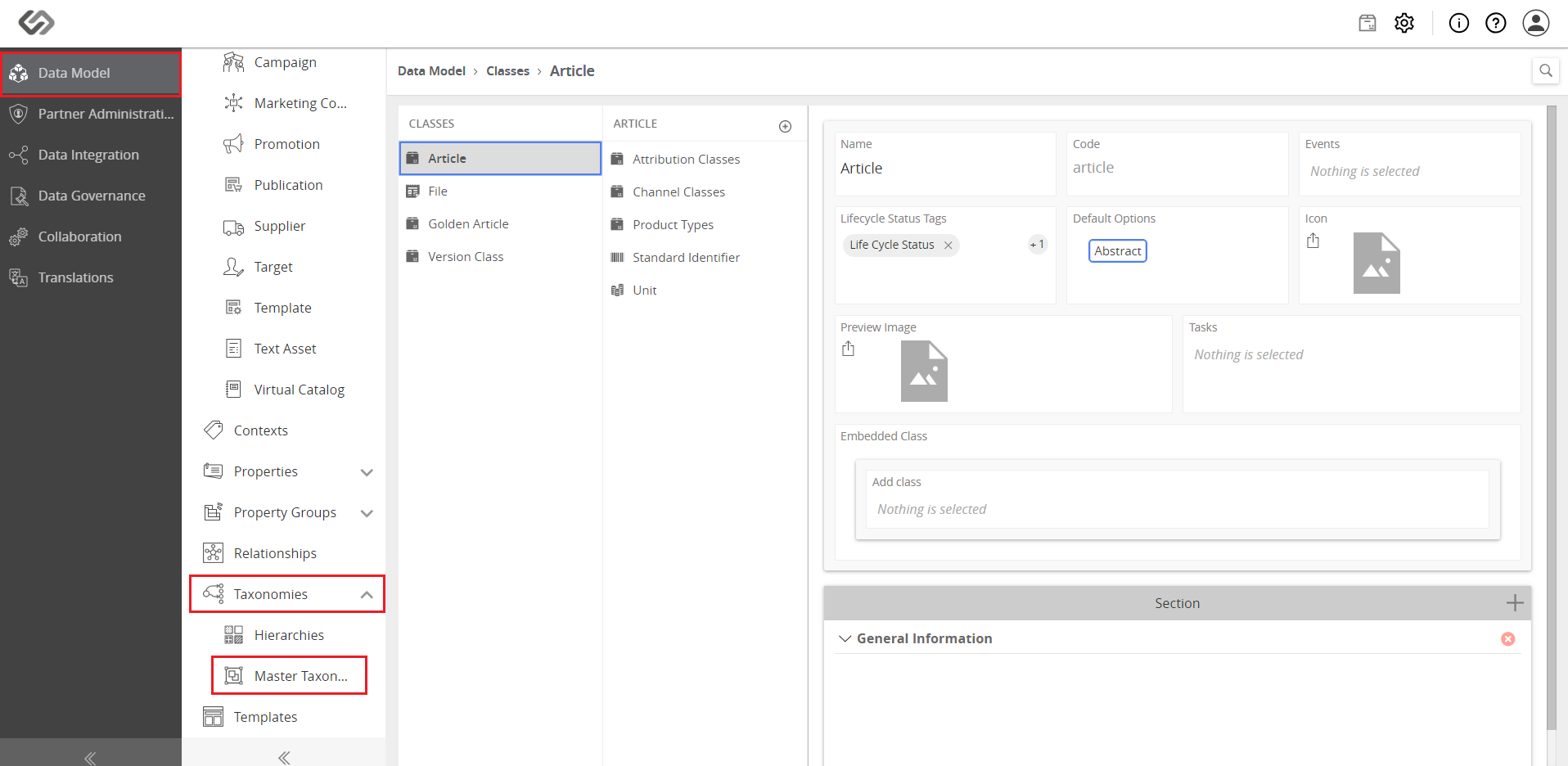The width and height of the screenshot is (1568, 766).
Task: Open Data Governance section
Action: coord(91,196)
